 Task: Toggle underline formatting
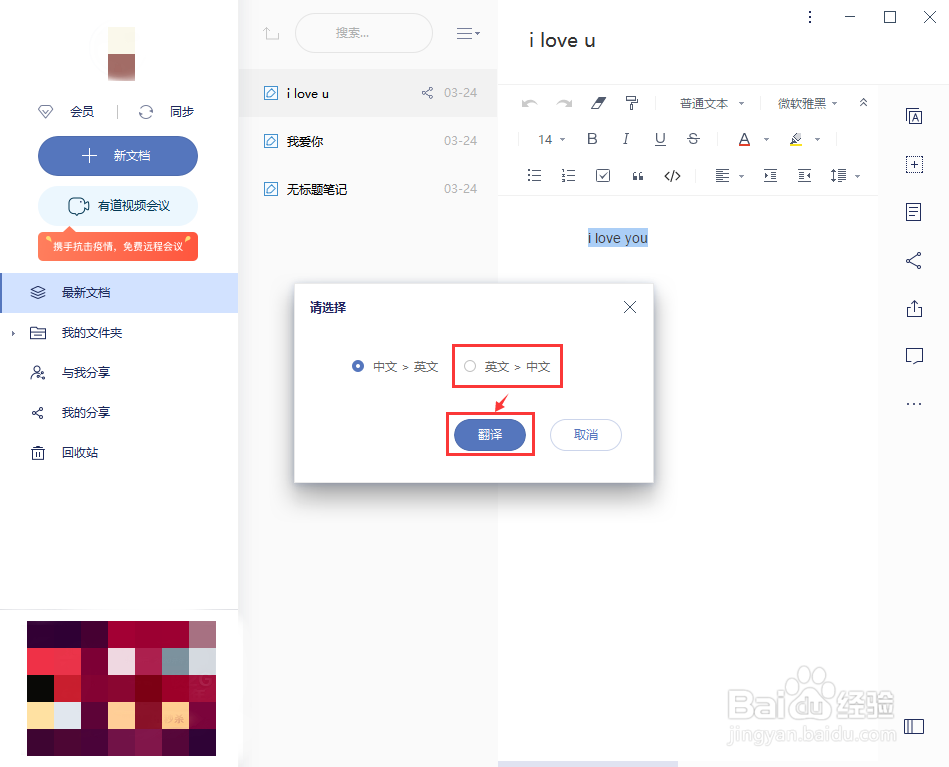tap(660, 139)
